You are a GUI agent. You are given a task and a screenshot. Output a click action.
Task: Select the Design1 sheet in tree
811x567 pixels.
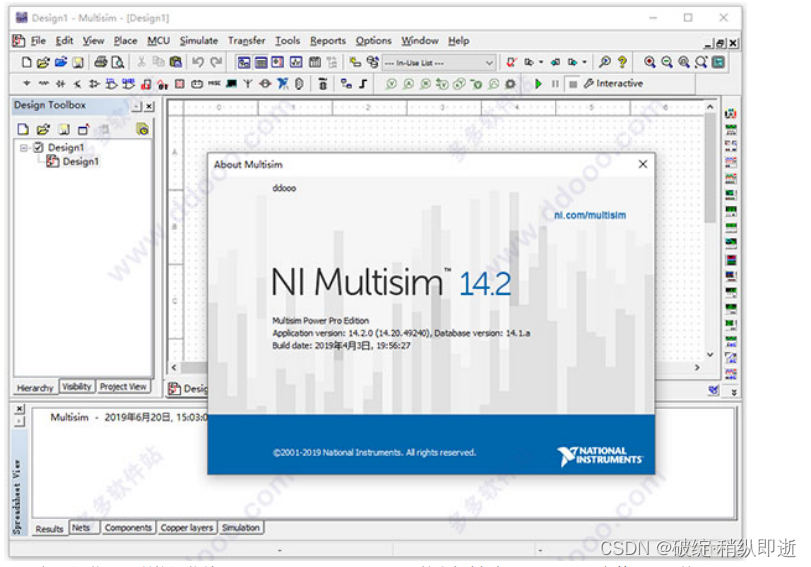[x=73, y=161]
